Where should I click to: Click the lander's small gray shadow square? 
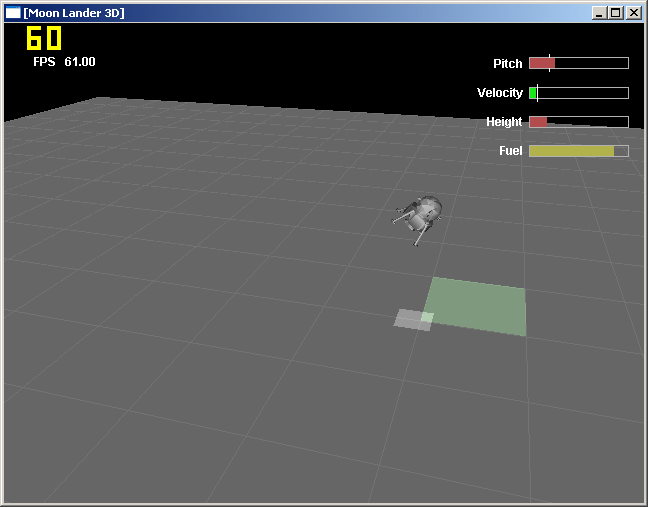pos(411,320)
